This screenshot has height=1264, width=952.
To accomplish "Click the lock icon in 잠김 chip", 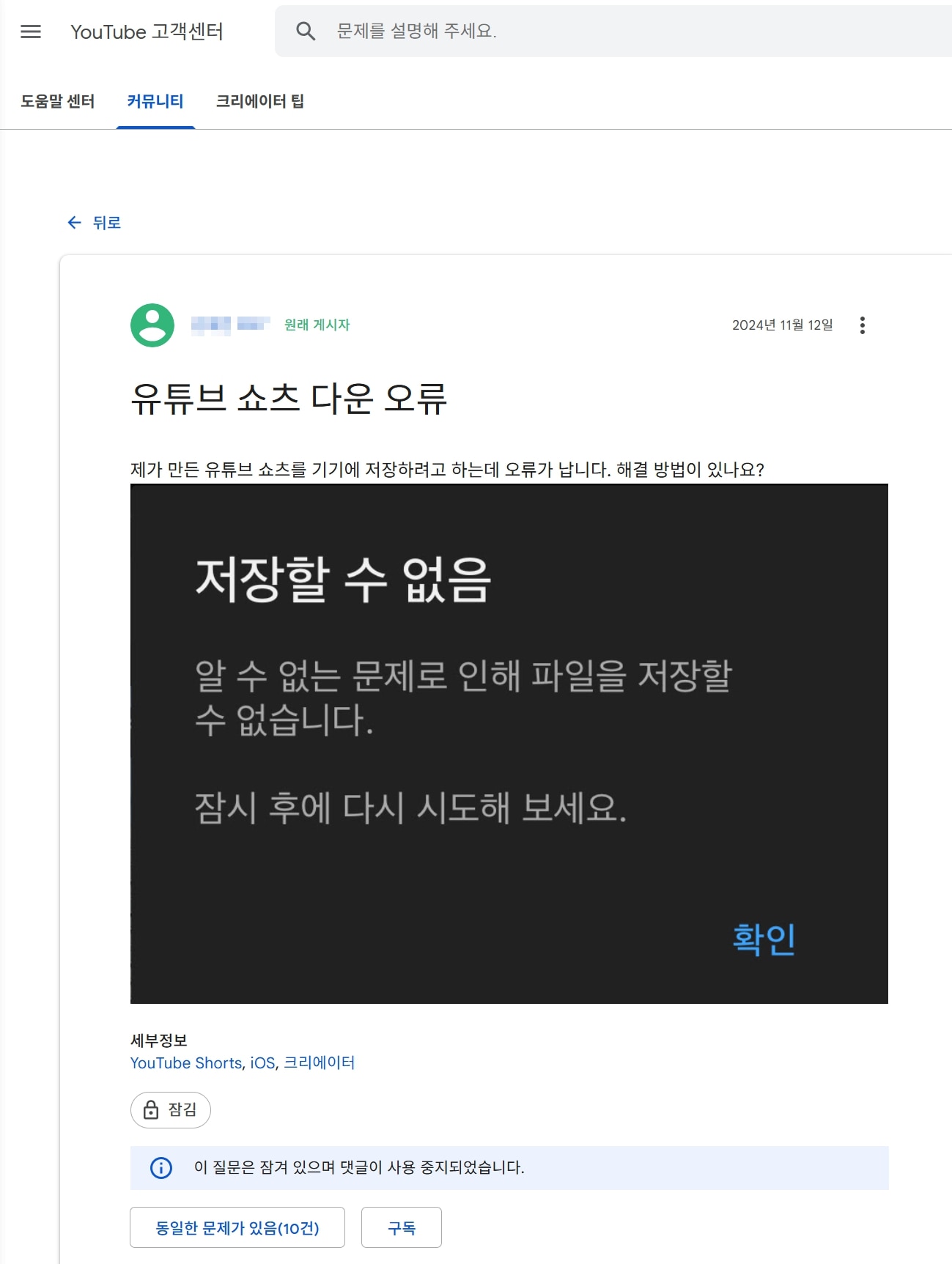I will point(151,1109).
